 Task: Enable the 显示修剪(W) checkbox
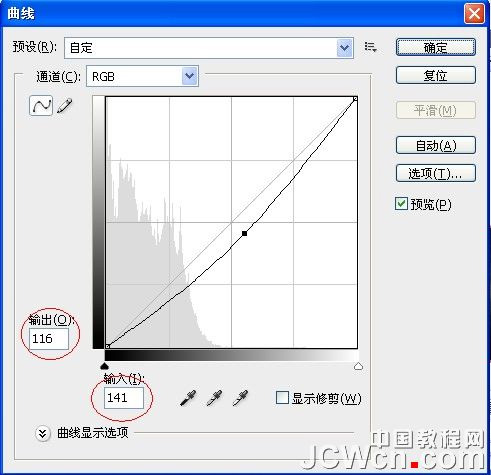tap(282, 398)
